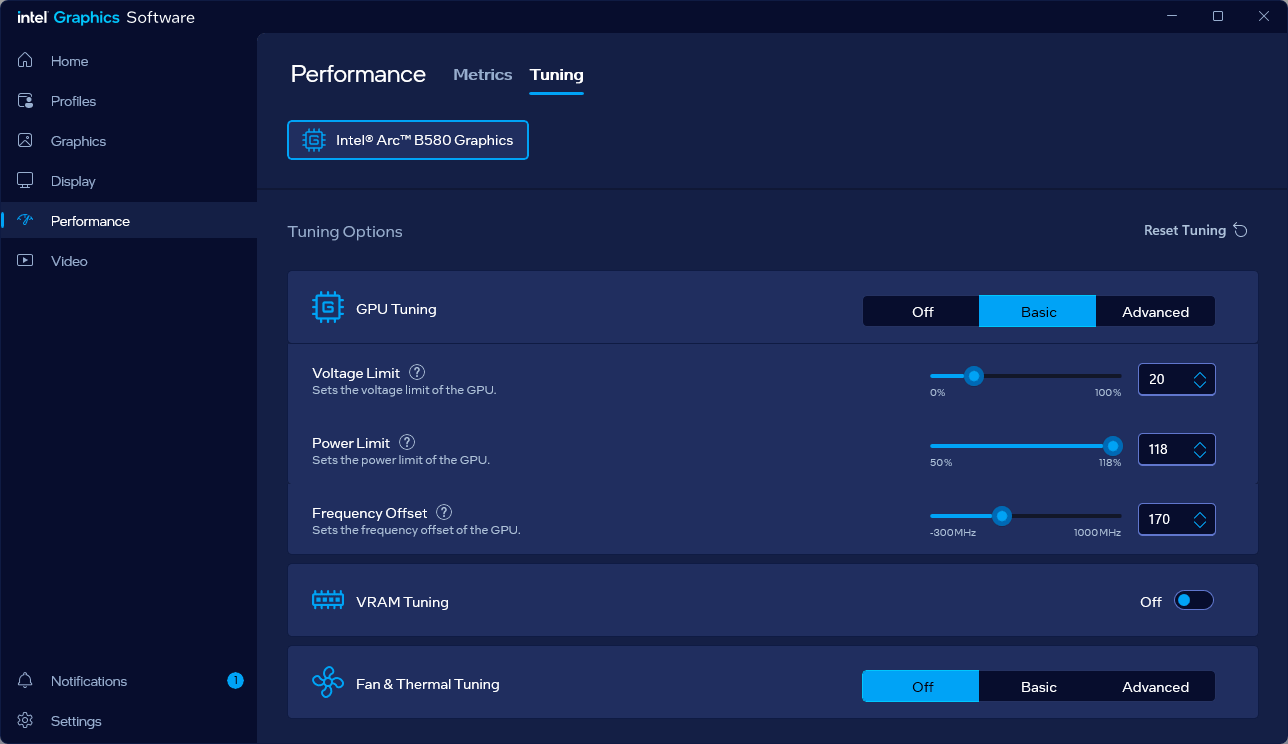
Task: Click "Sets the voltage limit of the GPU." text
Action: [404, 390]
